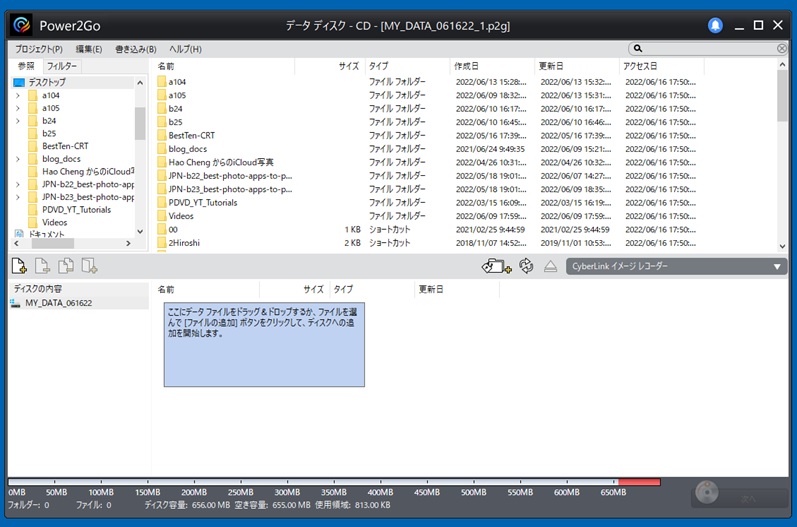Click the folder tree scroll right arrow
Screen dimensions: 797x527
coord(128,243)
